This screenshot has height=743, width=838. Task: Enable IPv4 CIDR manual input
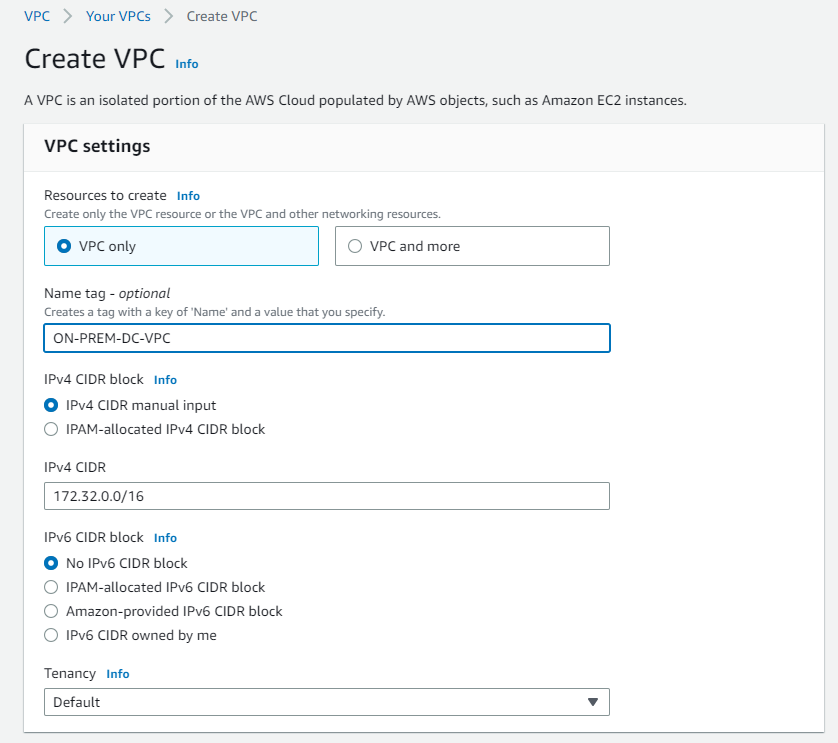tap(51, 405)
